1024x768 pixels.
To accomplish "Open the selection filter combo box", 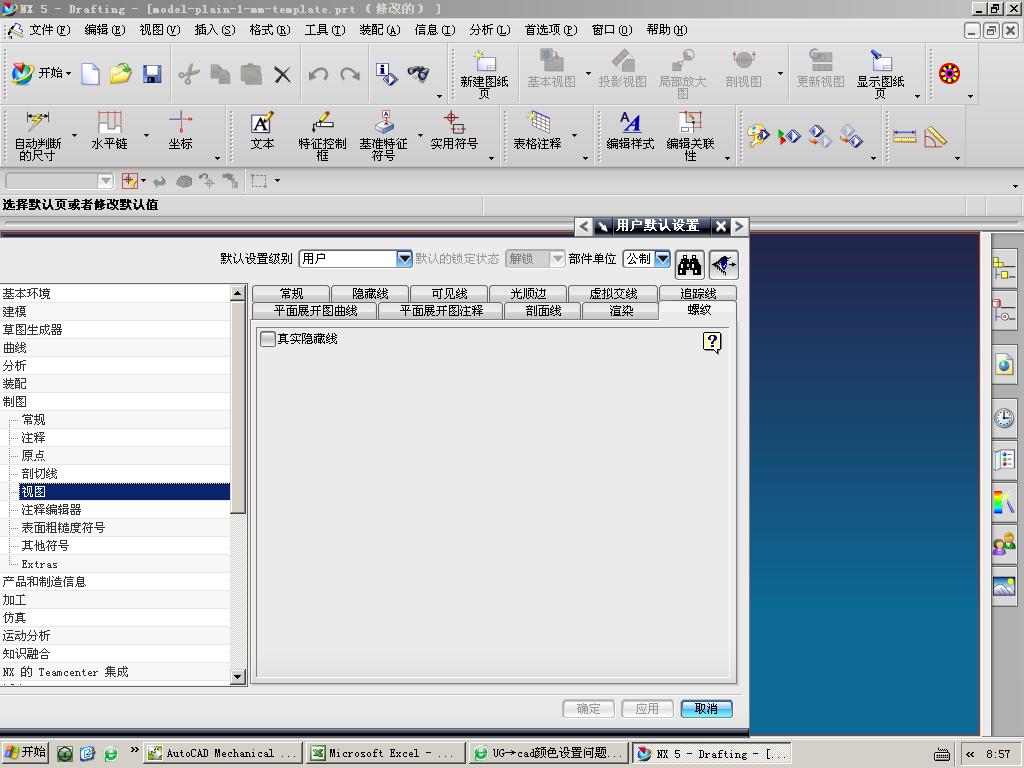I will [x=59, y=181].
